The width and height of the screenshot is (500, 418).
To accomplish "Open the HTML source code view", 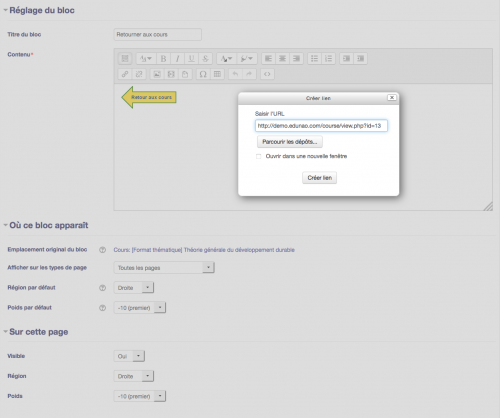I will 267,74.
